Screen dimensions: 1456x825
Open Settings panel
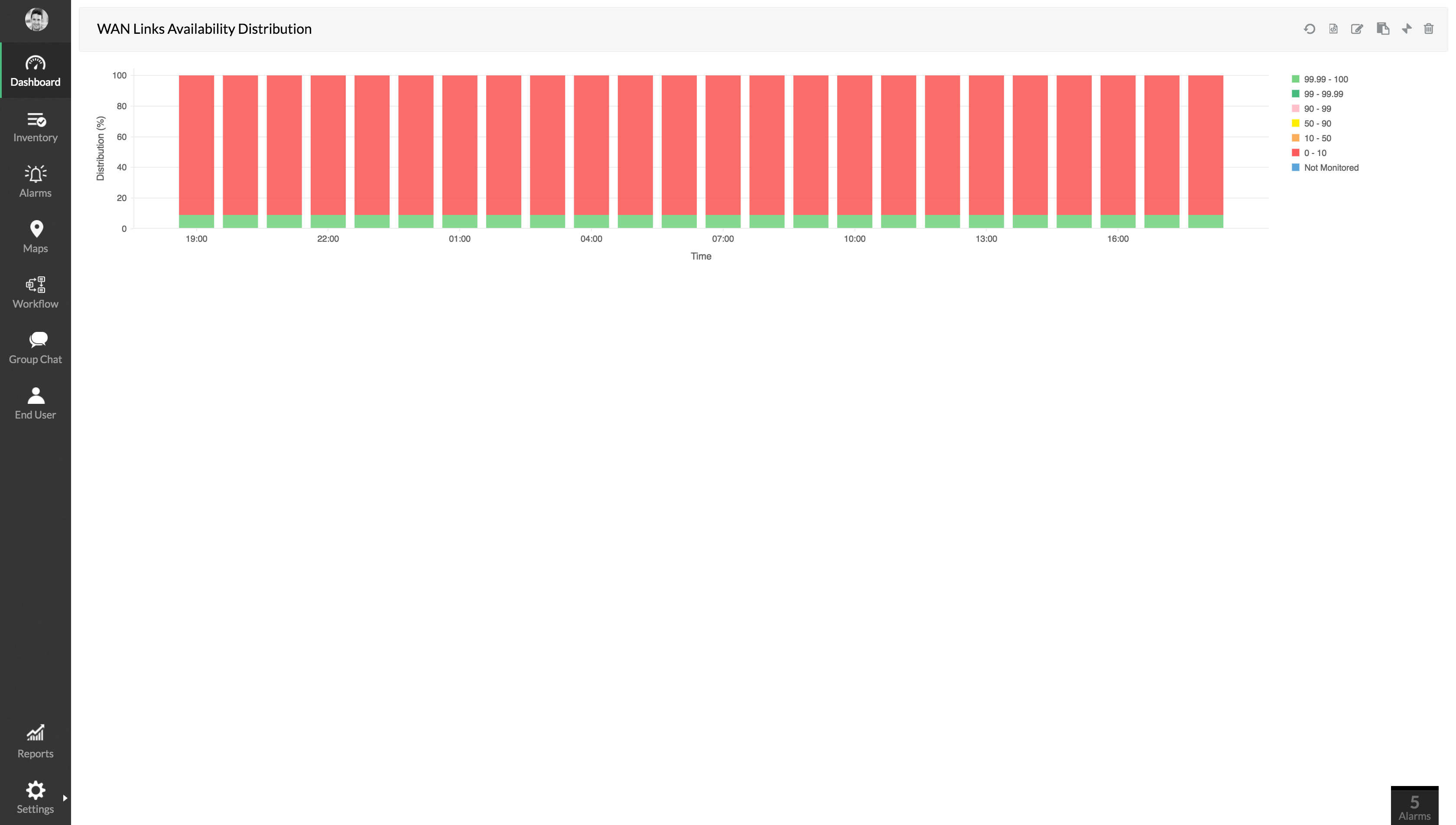click(x=35, y=797)
